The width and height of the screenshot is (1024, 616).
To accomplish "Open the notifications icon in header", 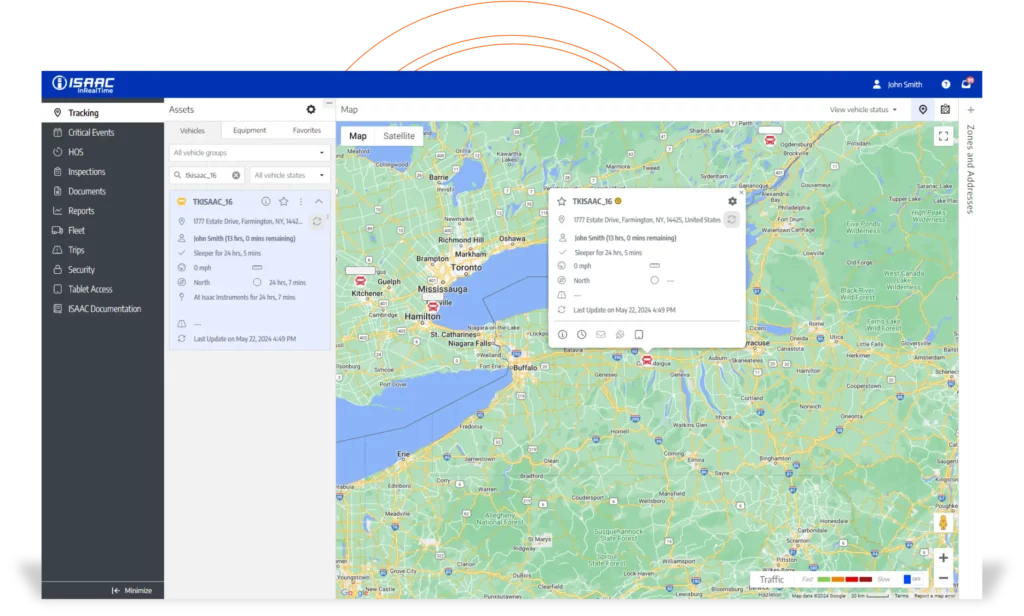I will click(x=967, y=83).
